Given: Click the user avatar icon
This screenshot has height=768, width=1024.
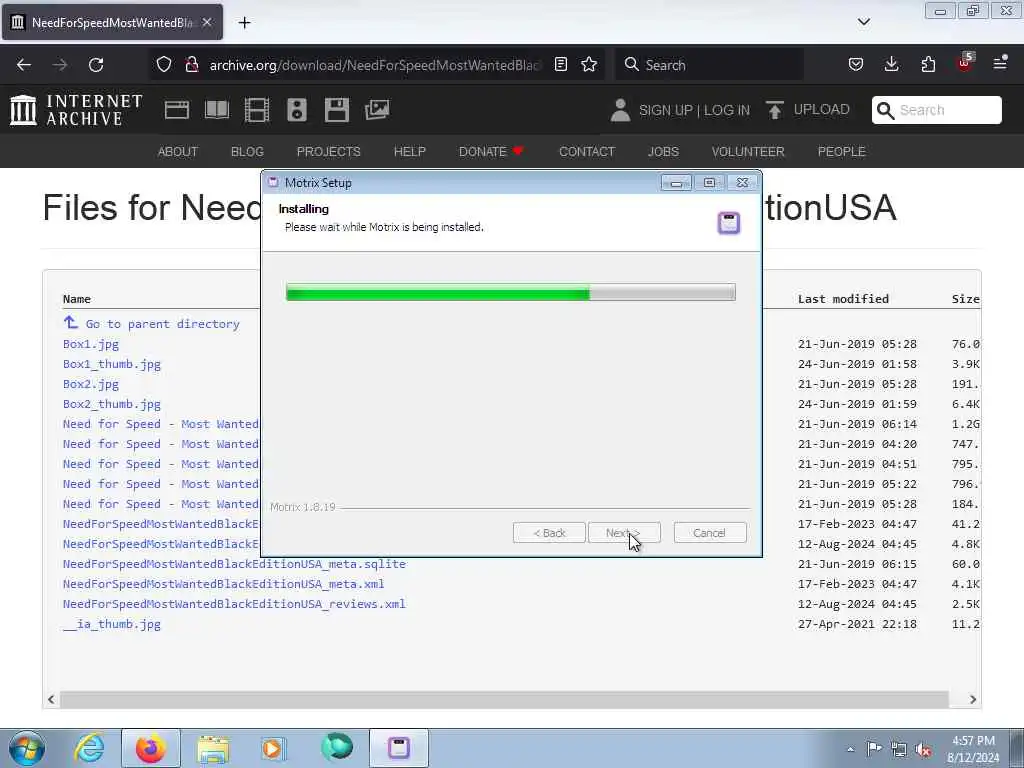Looking at the screenshot, I should coord(620,110).
